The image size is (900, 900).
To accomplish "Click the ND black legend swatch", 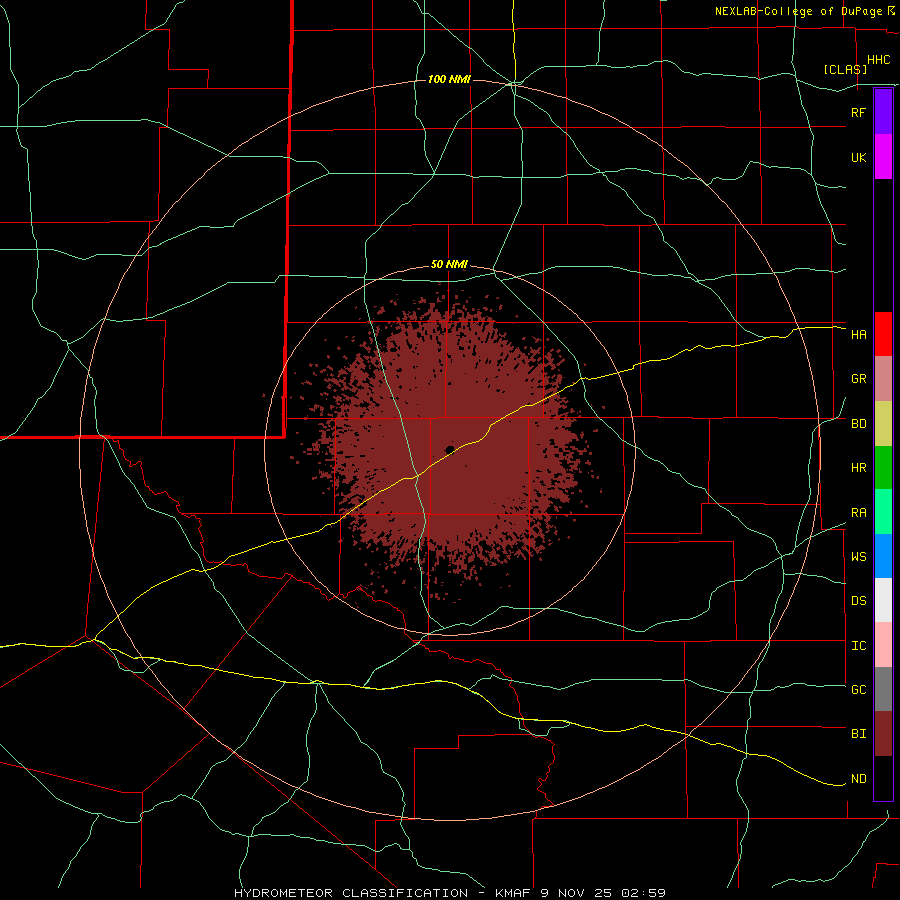I will [883, 778].
